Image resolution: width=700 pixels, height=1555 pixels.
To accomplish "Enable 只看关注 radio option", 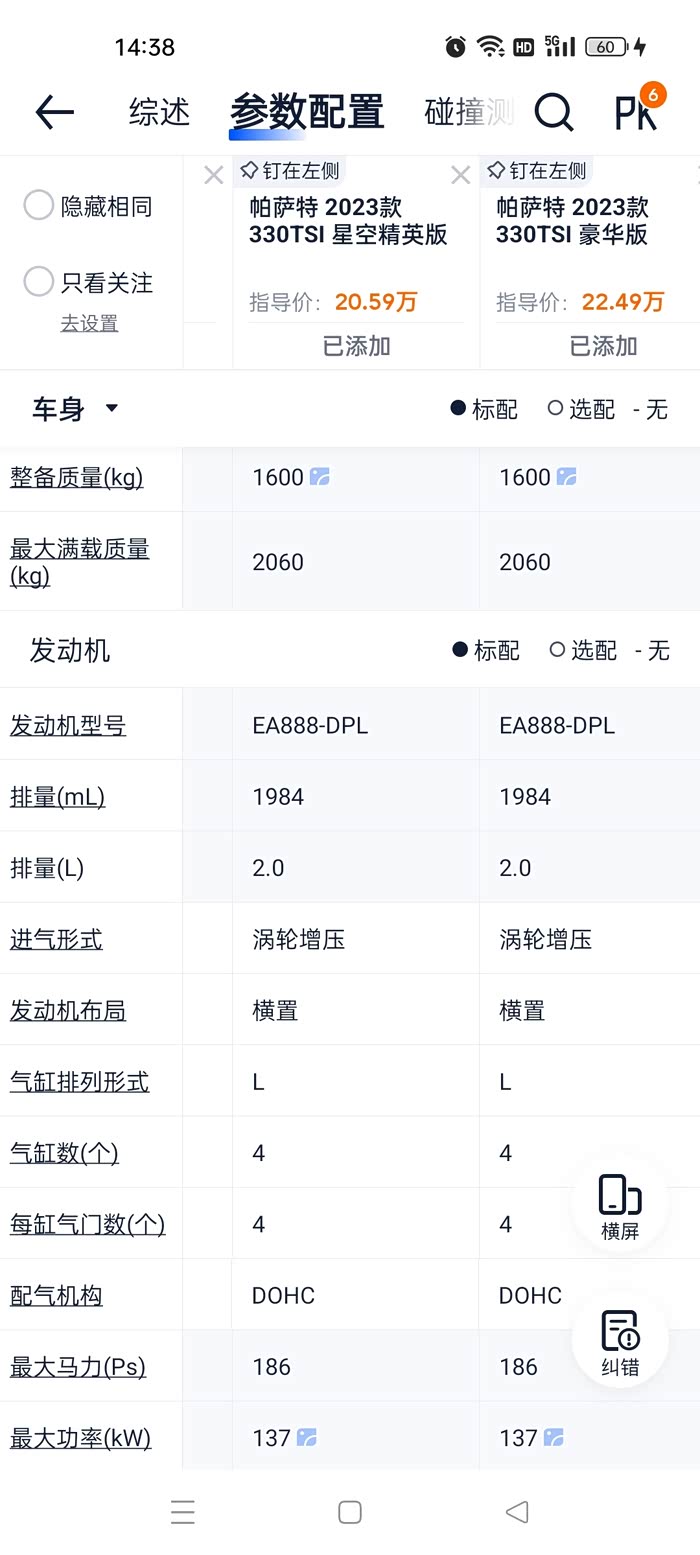I will [39, 282].
